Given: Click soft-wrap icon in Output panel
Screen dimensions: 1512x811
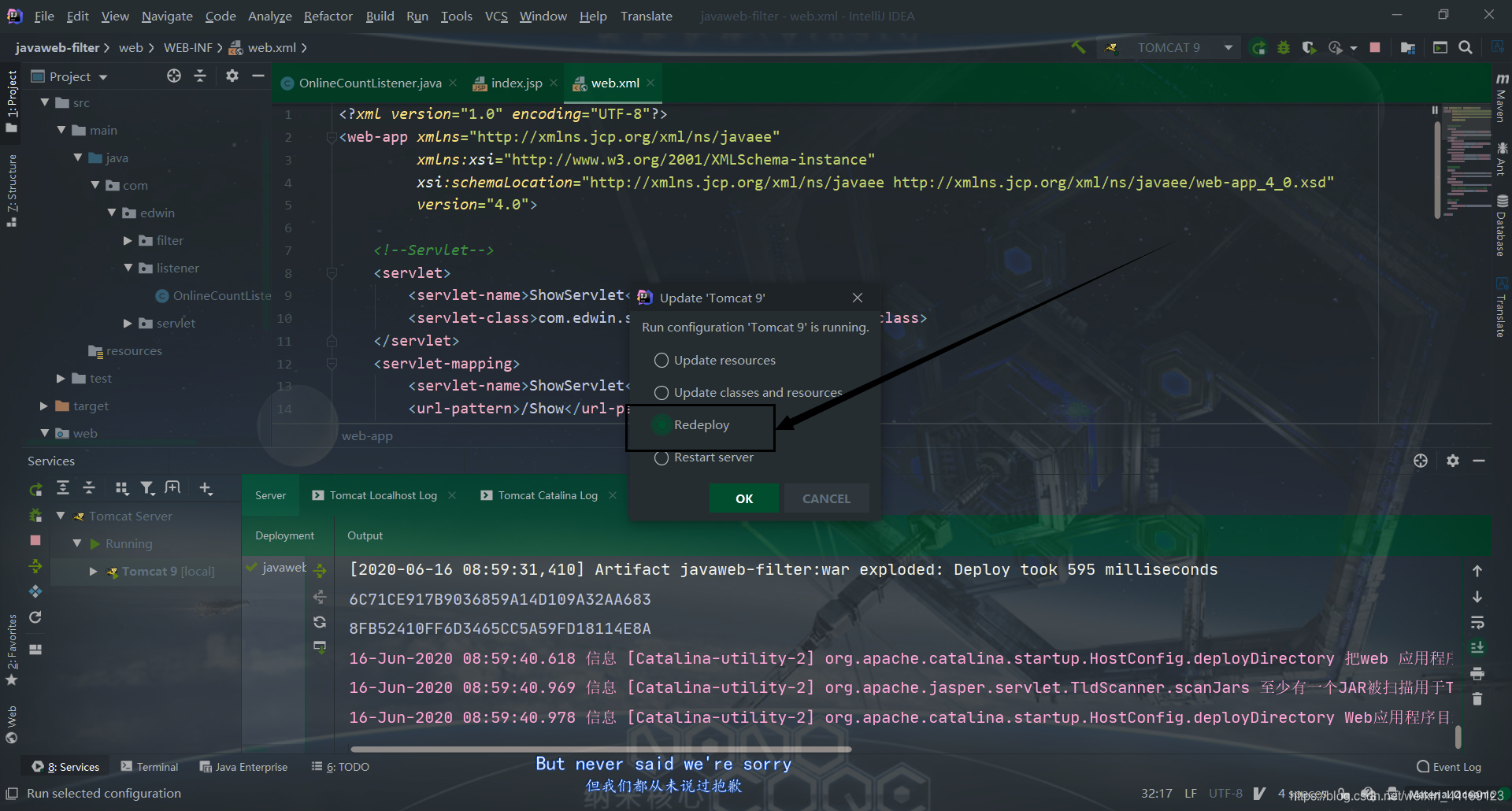Looking at the screenshot, I should (1477, 622).
